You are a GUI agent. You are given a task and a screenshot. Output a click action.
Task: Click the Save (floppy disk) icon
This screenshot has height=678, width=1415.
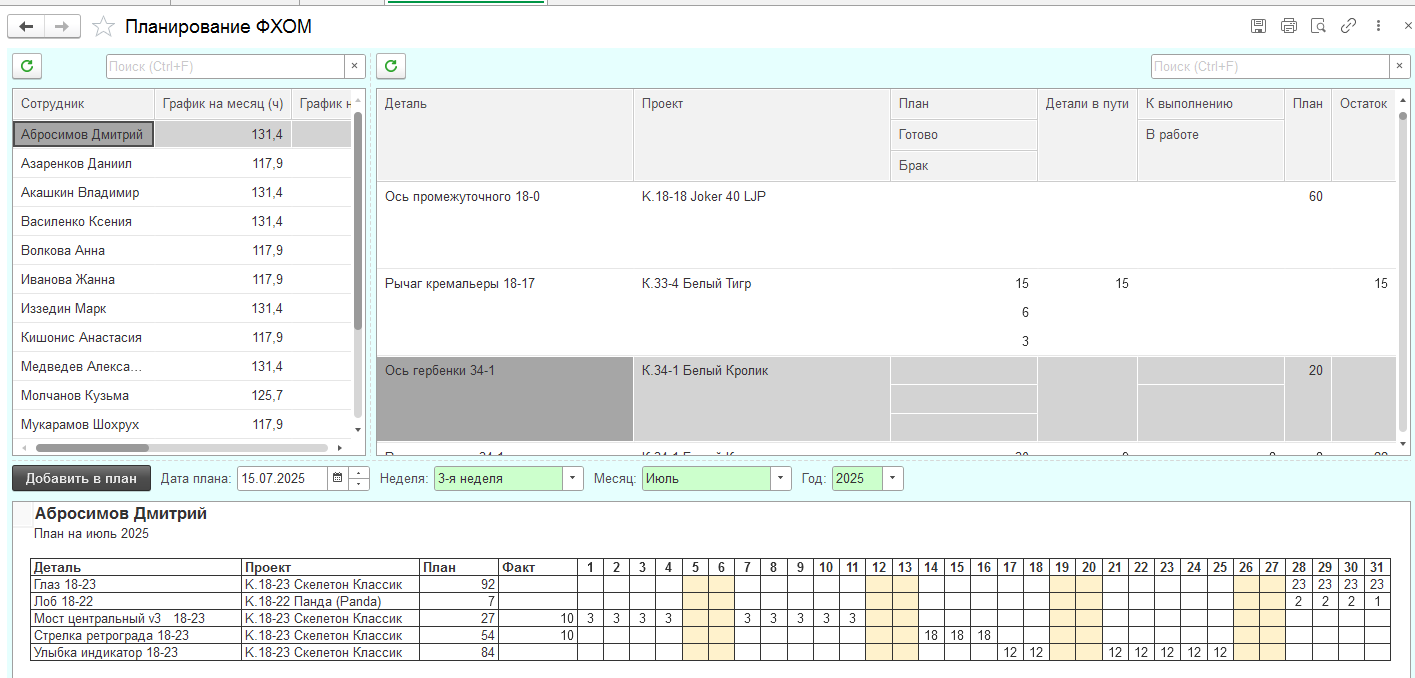[1258, 27]
